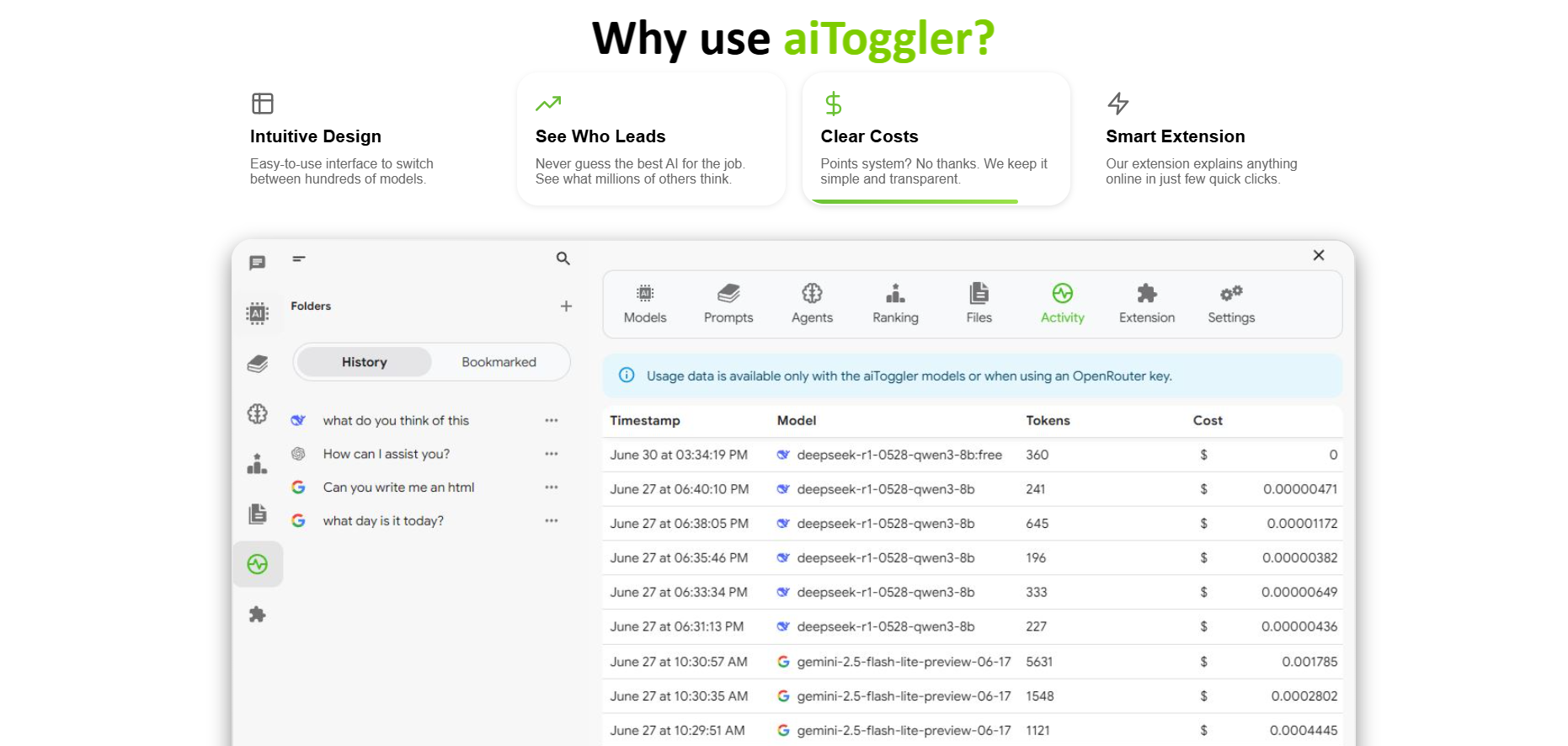Screen dimensions: 1568x746
Task: Open the prompts book sidebar icon
Action: pos(258,364)
